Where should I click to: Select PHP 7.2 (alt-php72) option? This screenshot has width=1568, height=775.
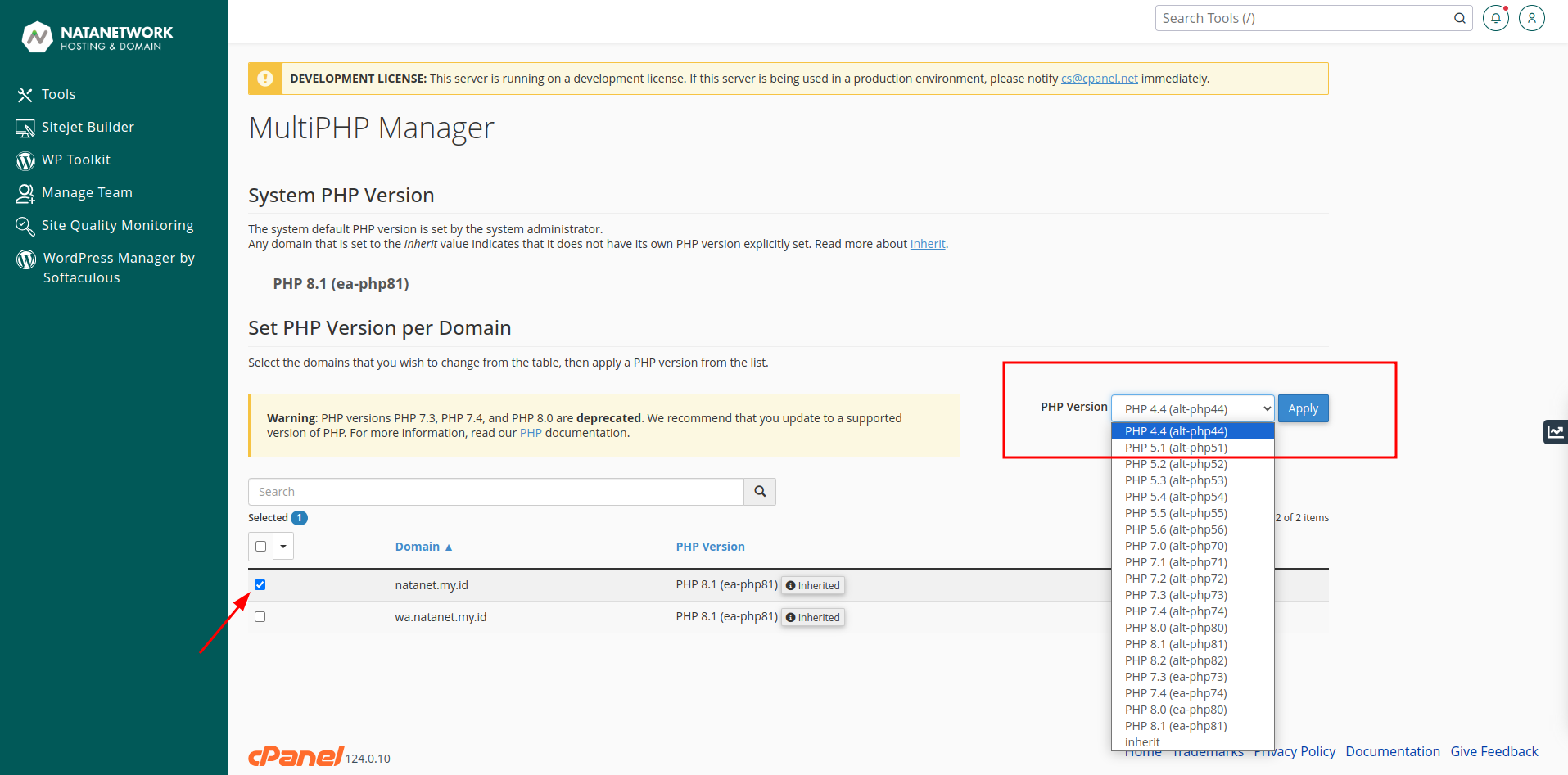1192,579
